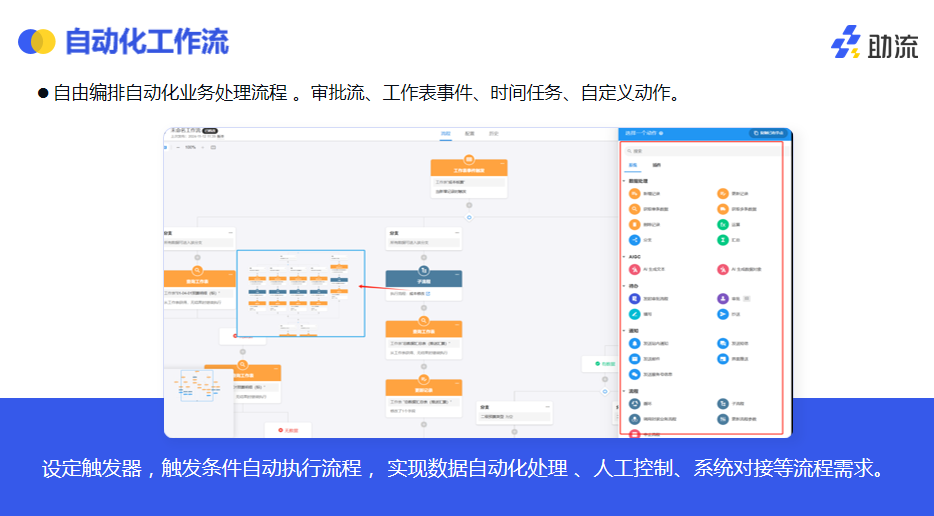
Task: Click the 发送站内通知 bell icon
Action: 634,344
